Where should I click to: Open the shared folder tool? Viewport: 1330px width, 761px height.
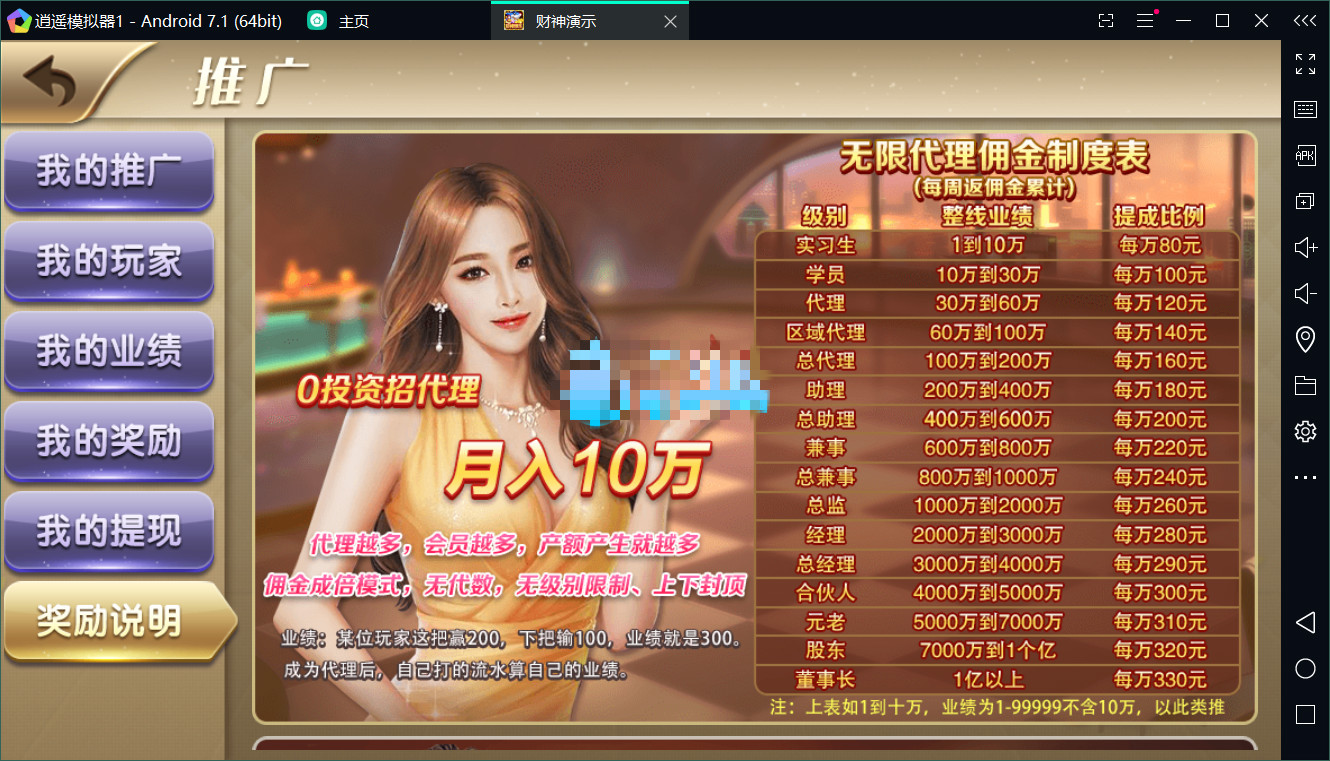click(x=1305, y=385)
